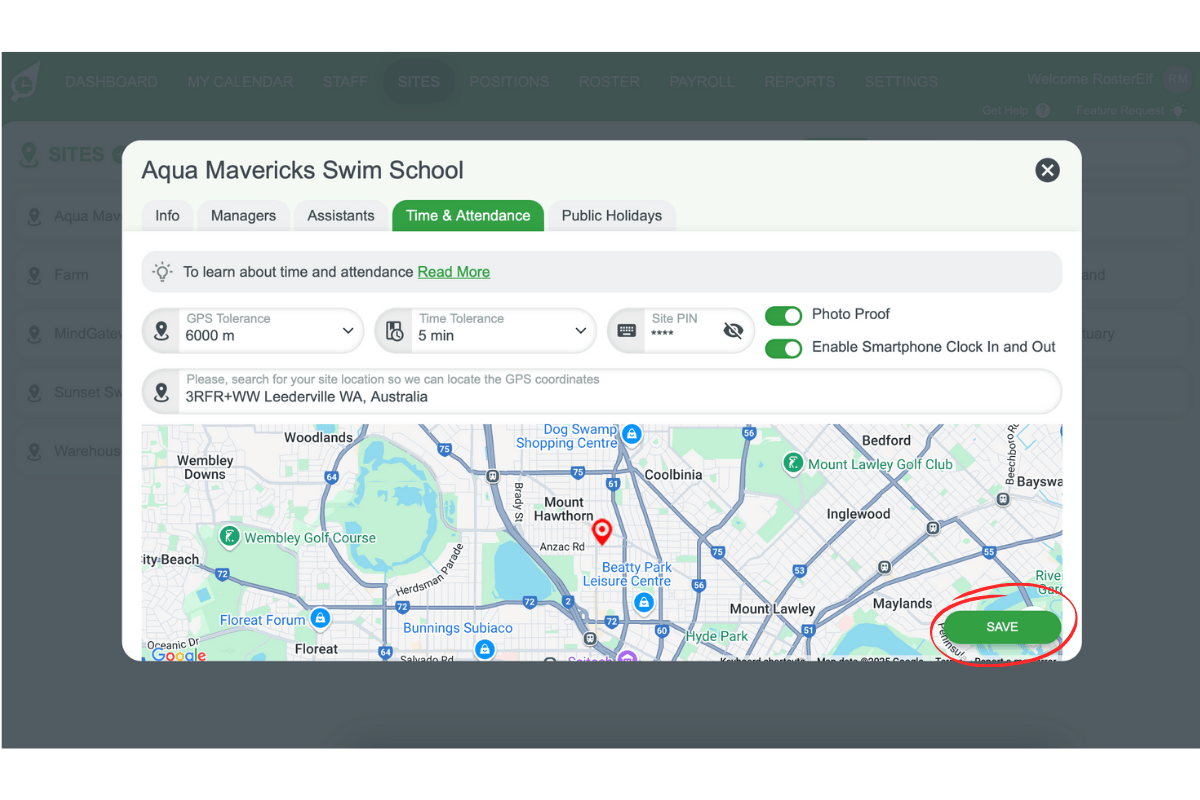Click the Beatty Park Leisure Centre marker
This screenshot has width=1200, height=800.
[x=644, y=602]
